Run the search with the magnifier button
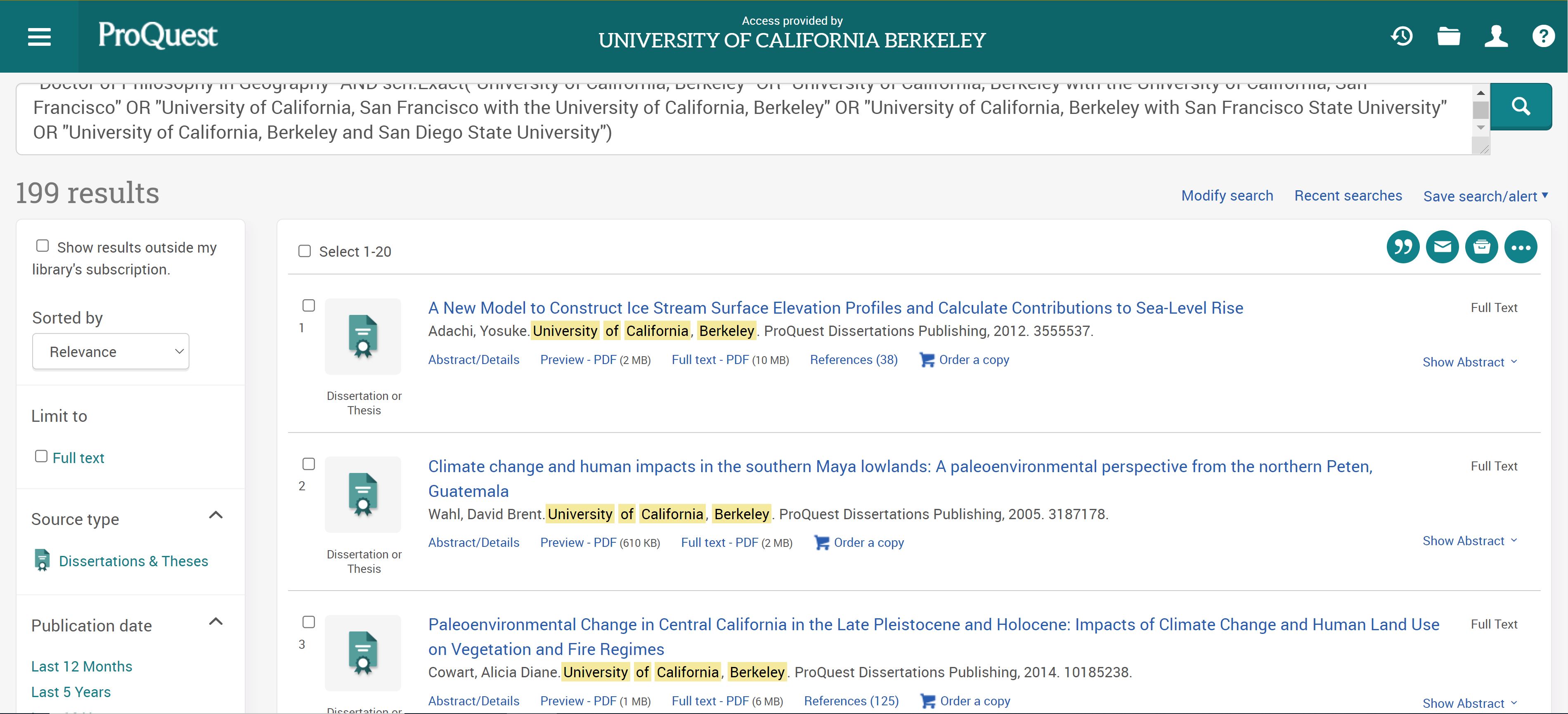Screen dimensions: 1568x714 click(1521, 106)
